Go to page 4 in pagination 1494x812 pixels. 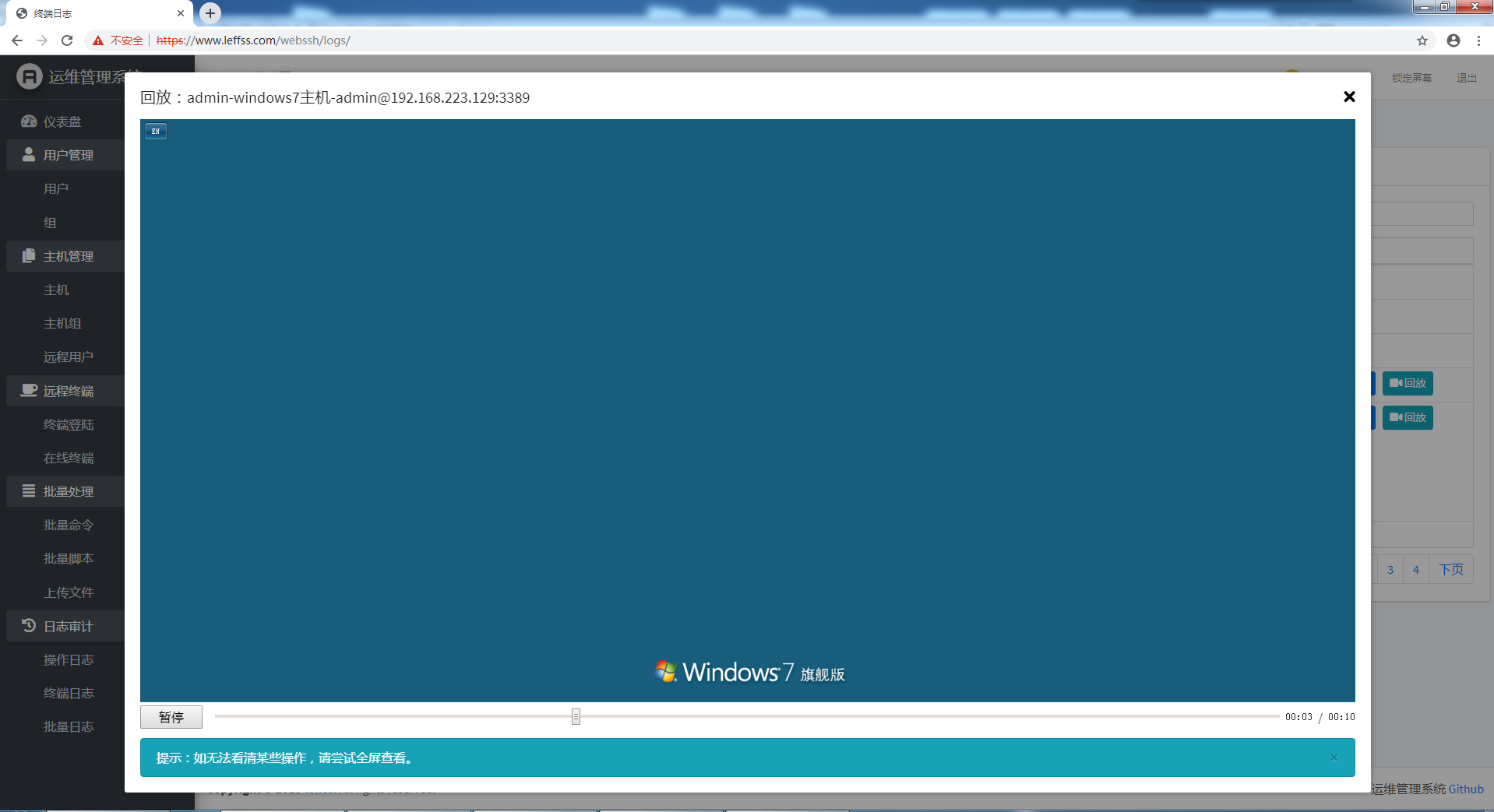click(1416, 570)
